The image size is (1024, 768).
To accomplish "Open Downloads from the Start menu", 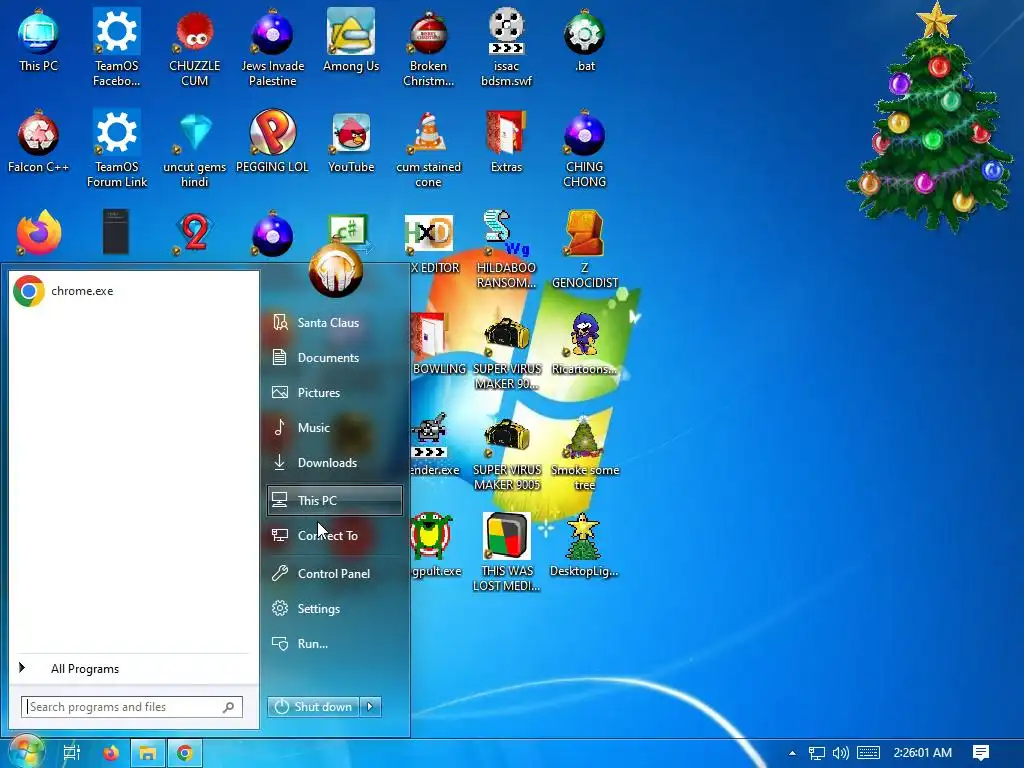I will pos(336,462).
